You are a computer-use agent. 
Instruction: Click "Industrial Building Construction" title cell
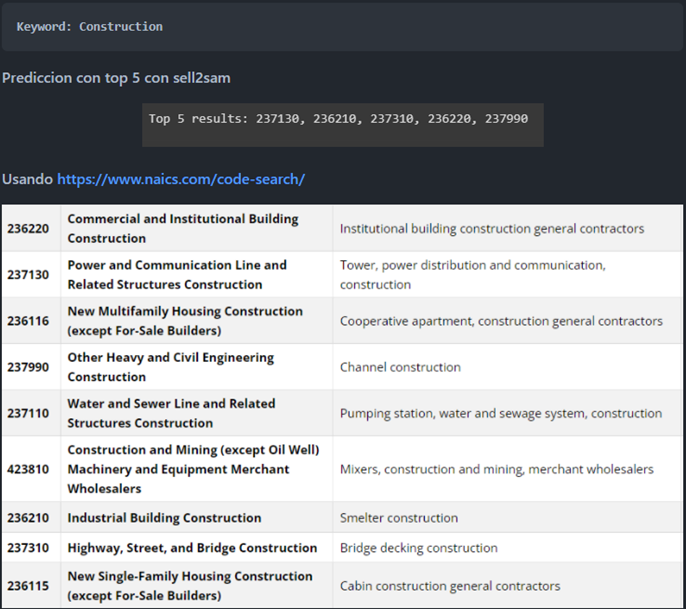(164, 518)
